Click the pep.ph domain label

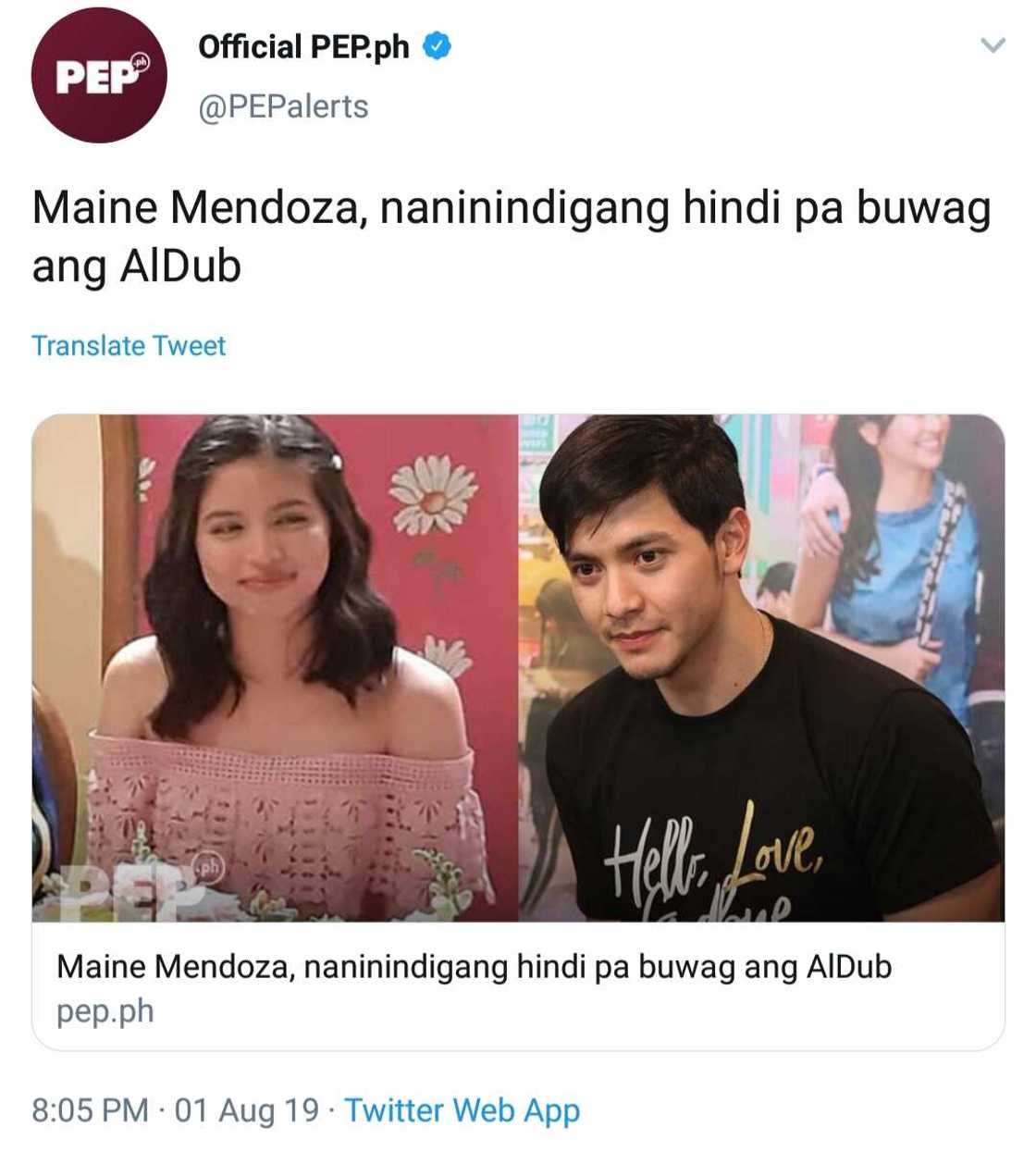105,1010
